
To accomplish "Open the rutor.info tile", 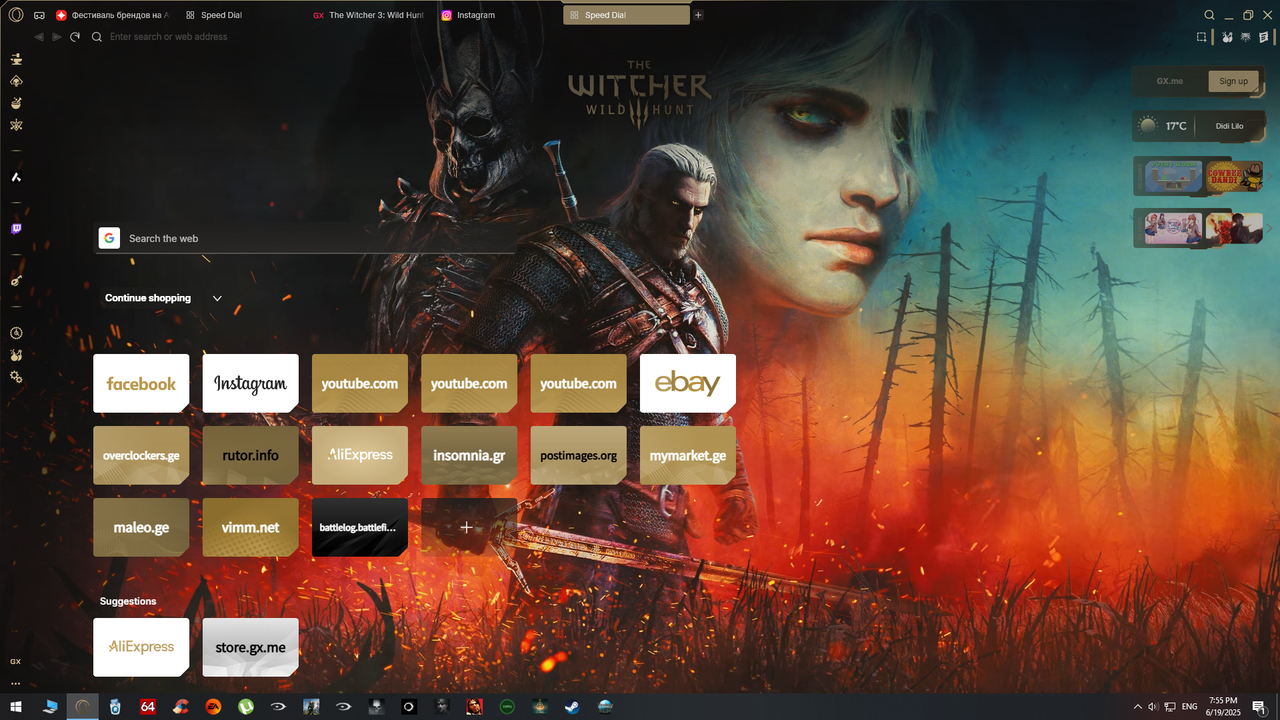I will click(x=250, y=455).
